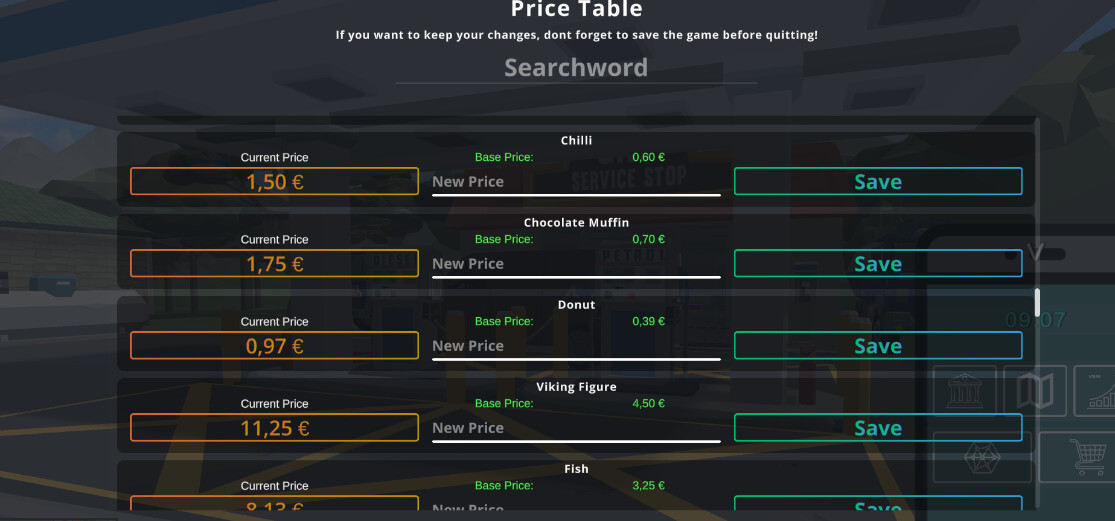Collapse phone using the V chevron
Viewport: 1115px width, 521px height.
coord(1036,253)
